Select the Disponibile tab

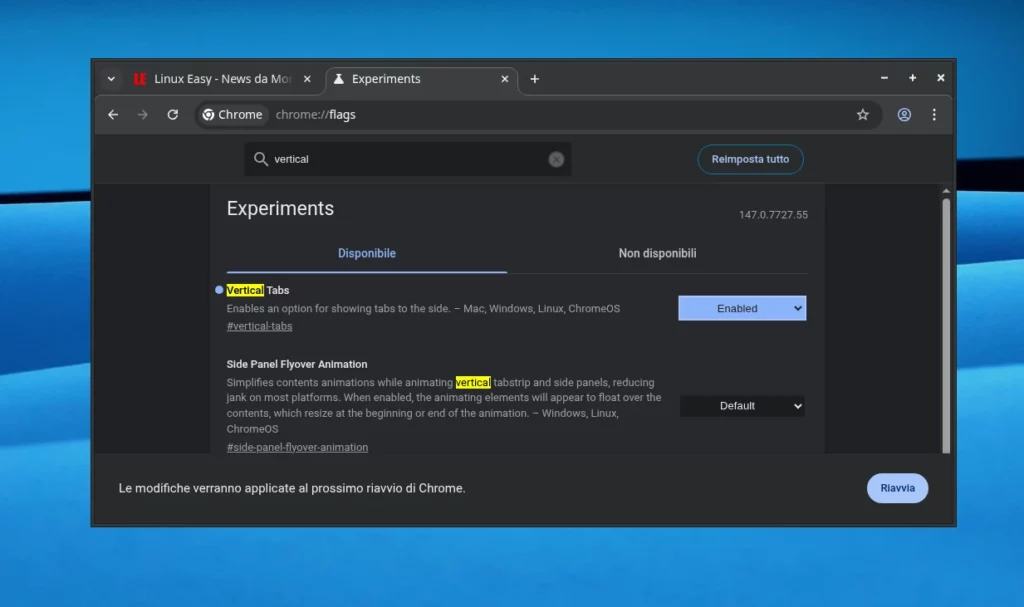(x=367, y=254)
